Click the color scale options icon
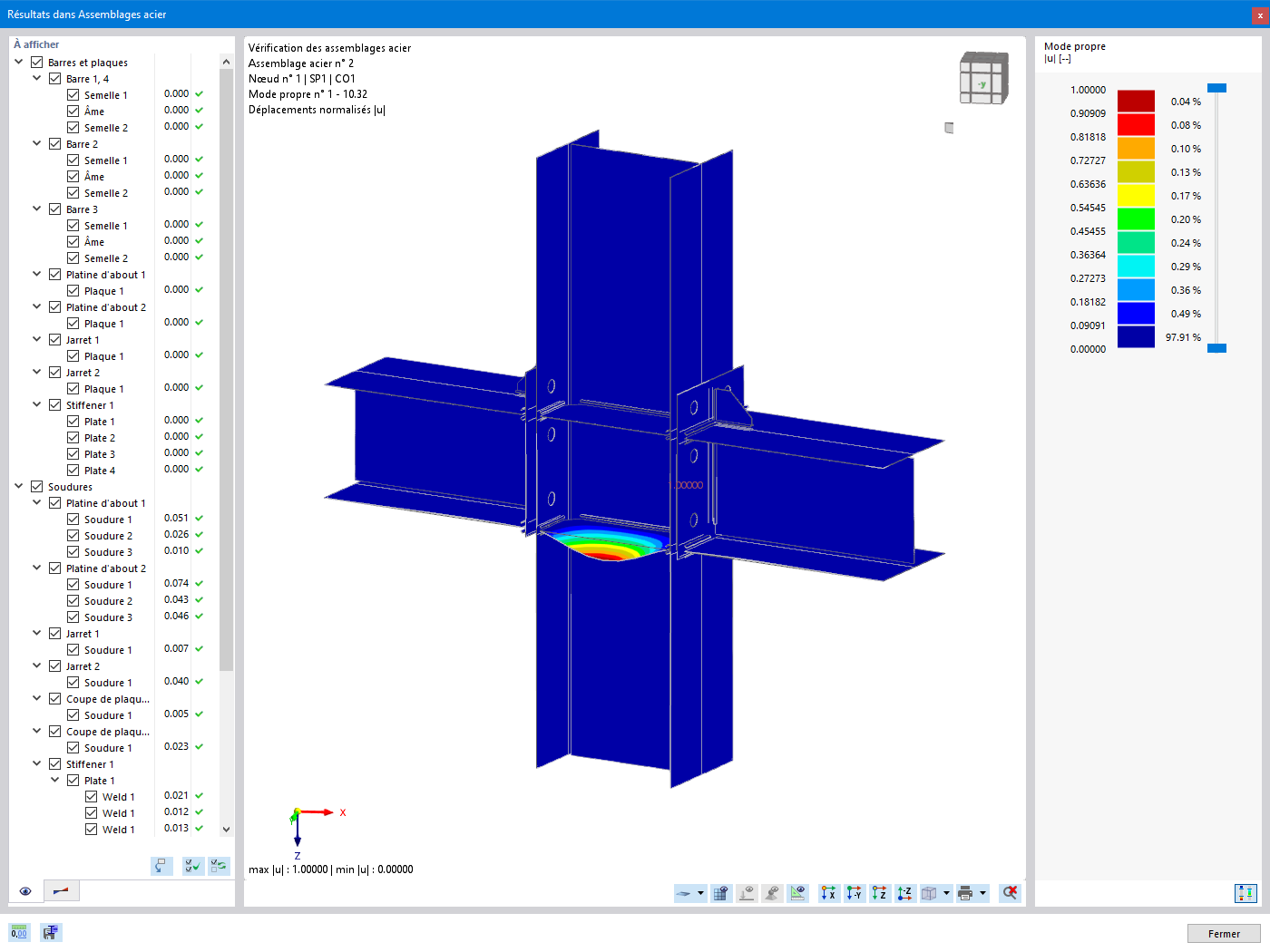Screen dimensions: 1270x952 point(1246,893)
